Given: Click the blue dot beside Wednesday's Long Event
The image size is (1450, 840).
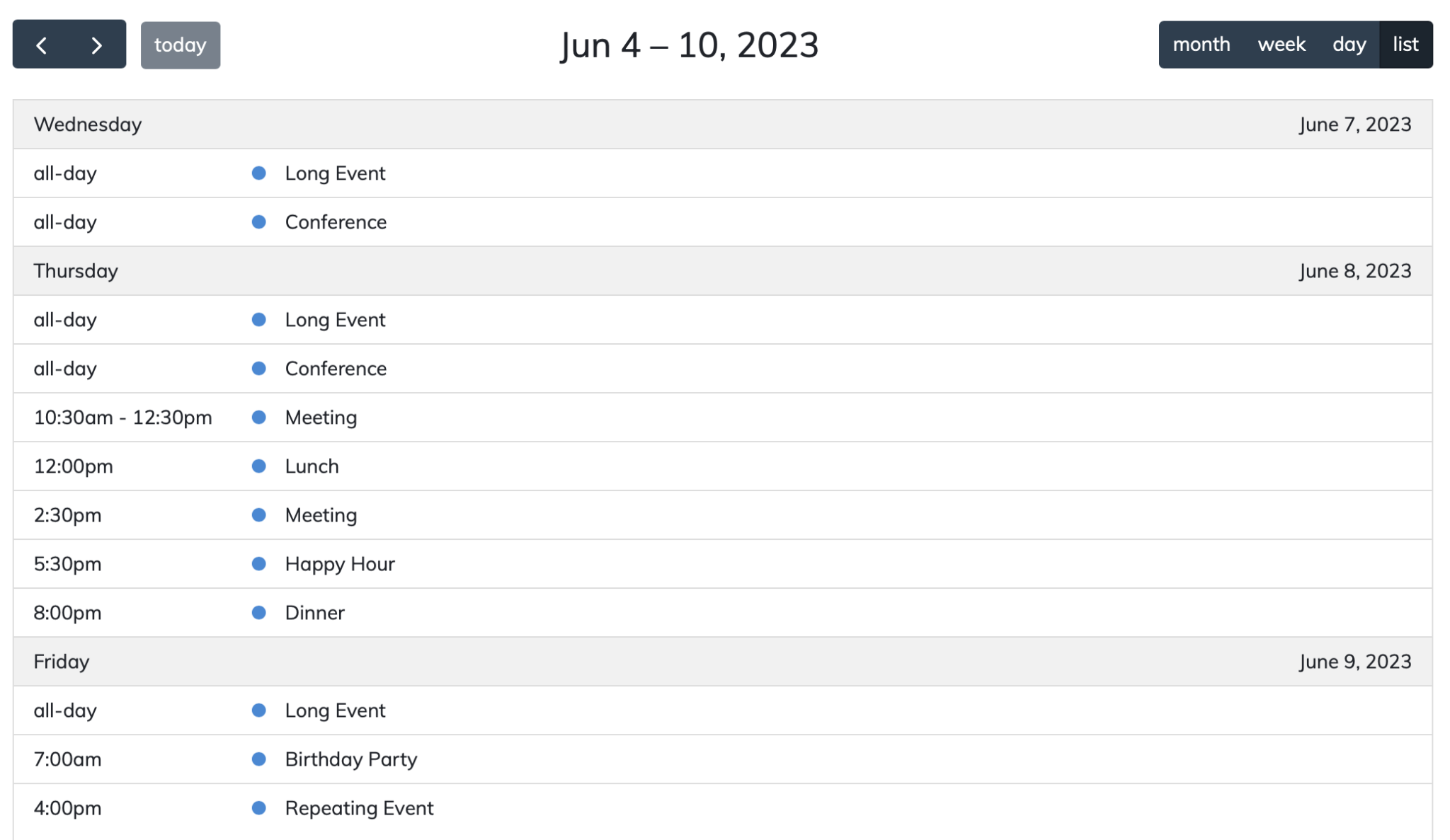Looking at the screenshot, I should 259,173.
